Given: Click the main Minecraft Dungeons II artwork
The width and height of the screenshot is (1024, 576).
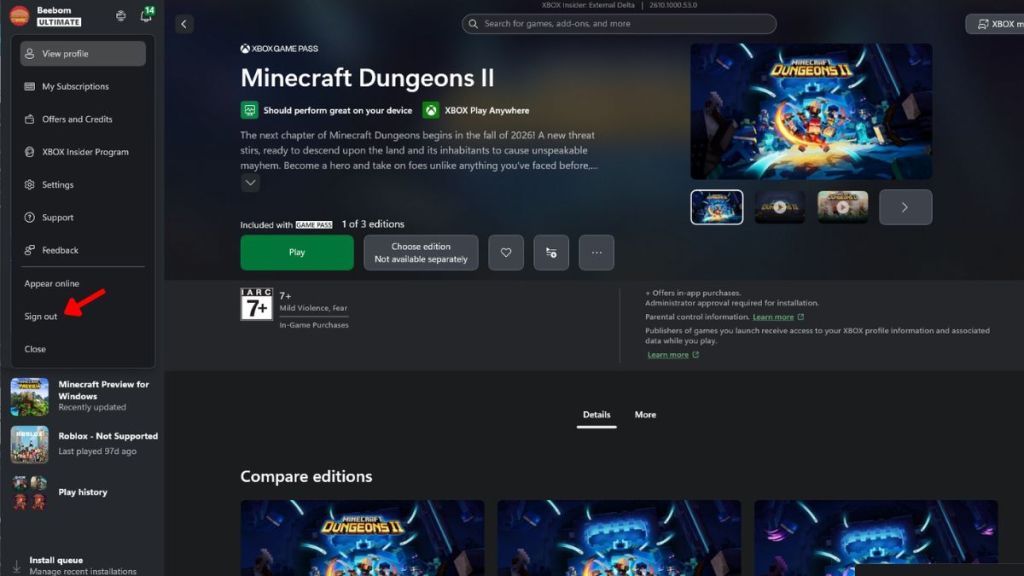Looking at the screenshot, I should (811, 112).
